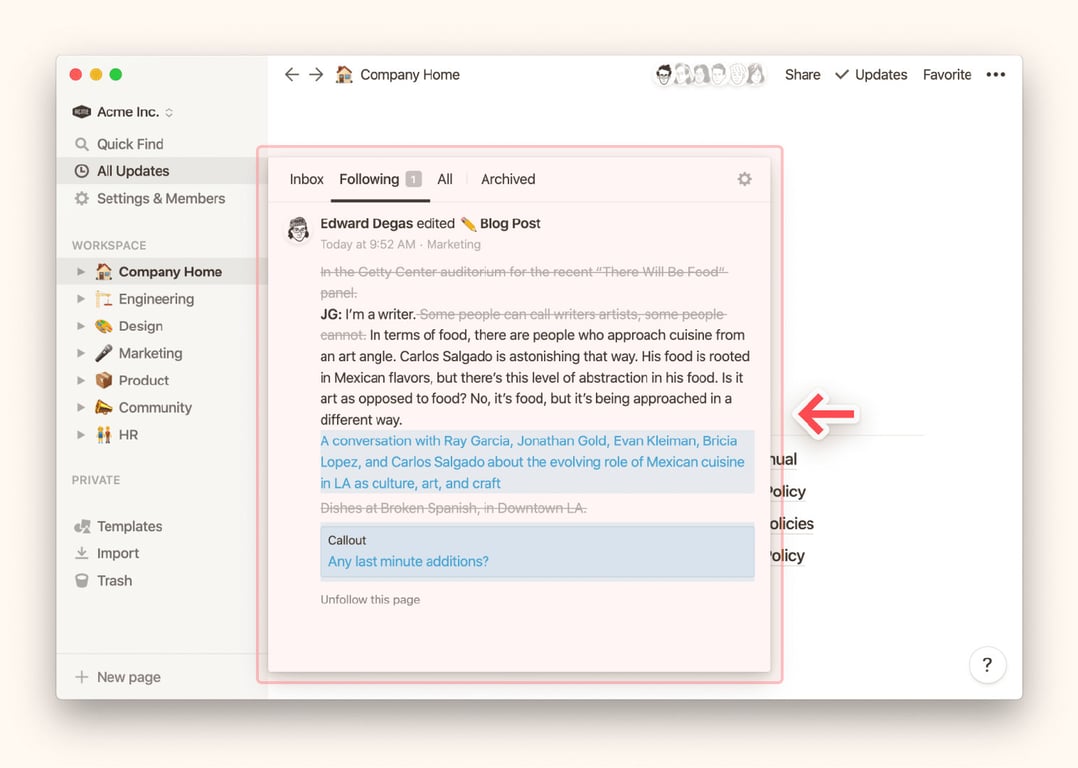Expand the HR page arrow
The width and height of the screenshot is (1078, 768).
tap(81, 435)
